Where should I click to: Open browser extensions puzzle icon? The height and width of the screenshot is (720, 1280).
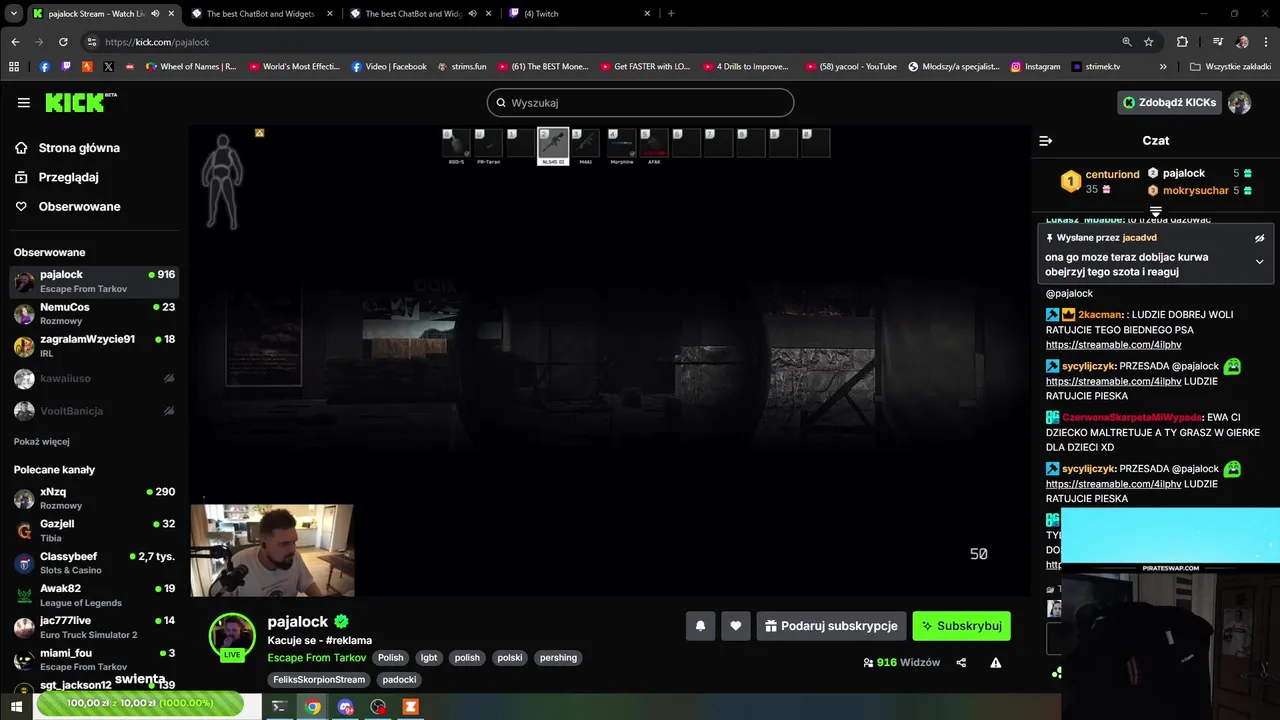pos(1182,42)
